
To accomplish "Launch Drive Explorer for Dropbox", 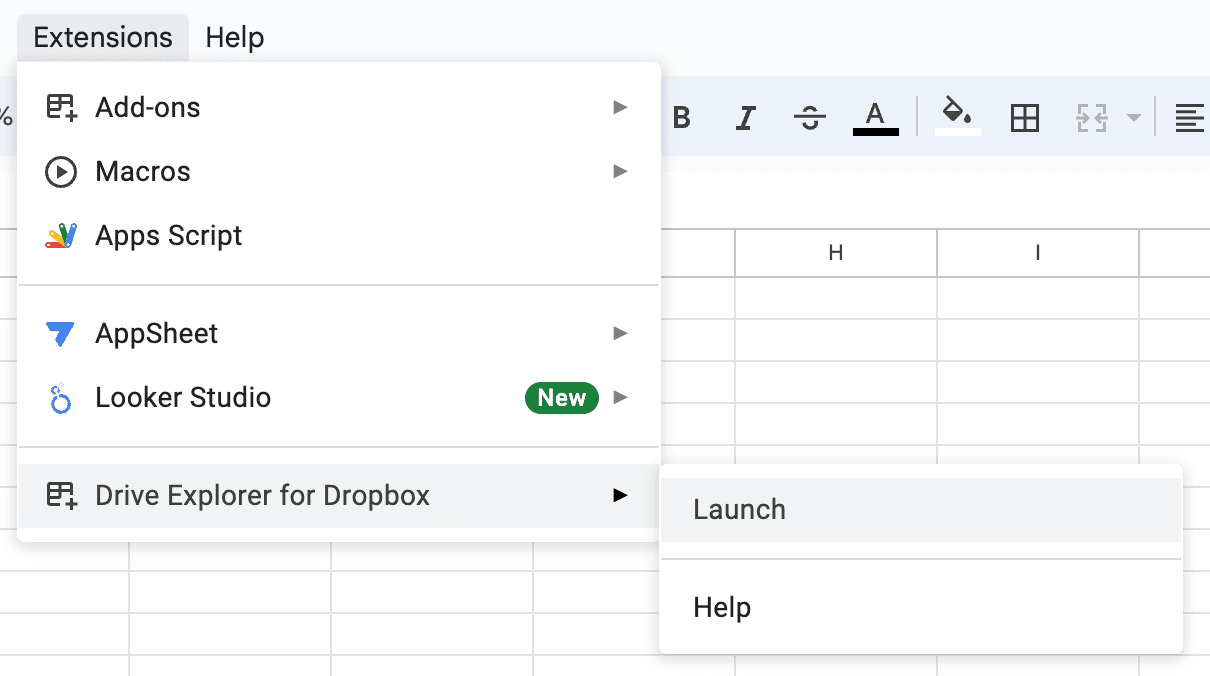I will (739, 509).
